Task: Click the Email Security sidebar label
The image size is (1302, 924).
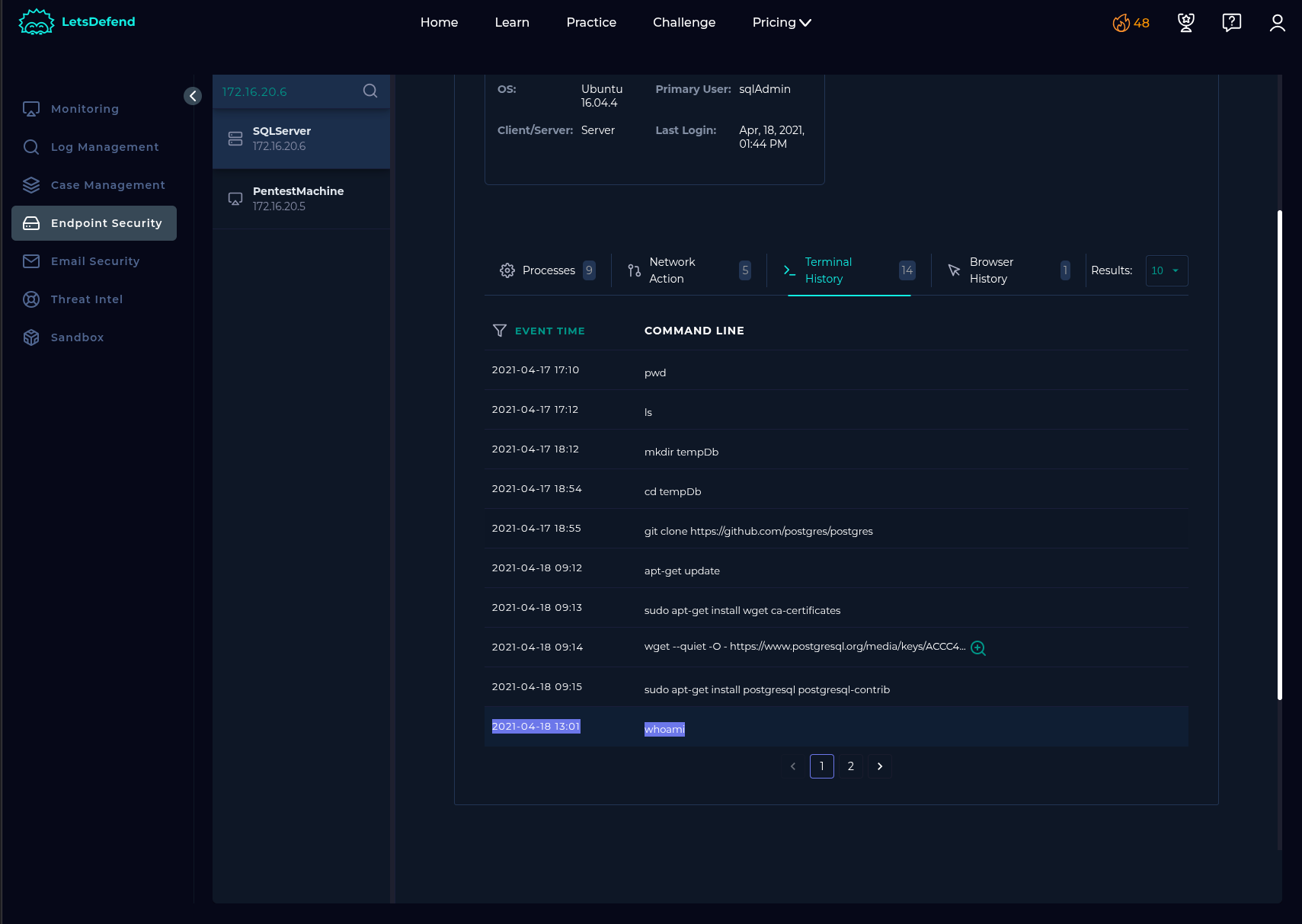Action: click(x=95, y=261)
